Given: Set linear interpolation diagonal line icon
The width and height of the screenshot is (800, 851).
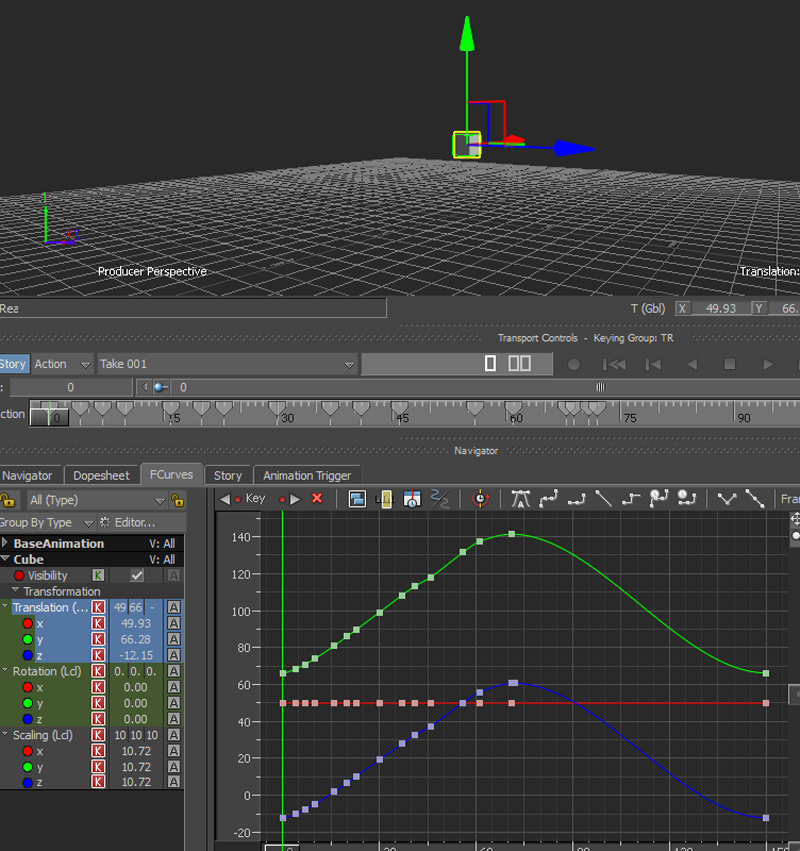Looking at the screenshot, I should click(604, 498).
